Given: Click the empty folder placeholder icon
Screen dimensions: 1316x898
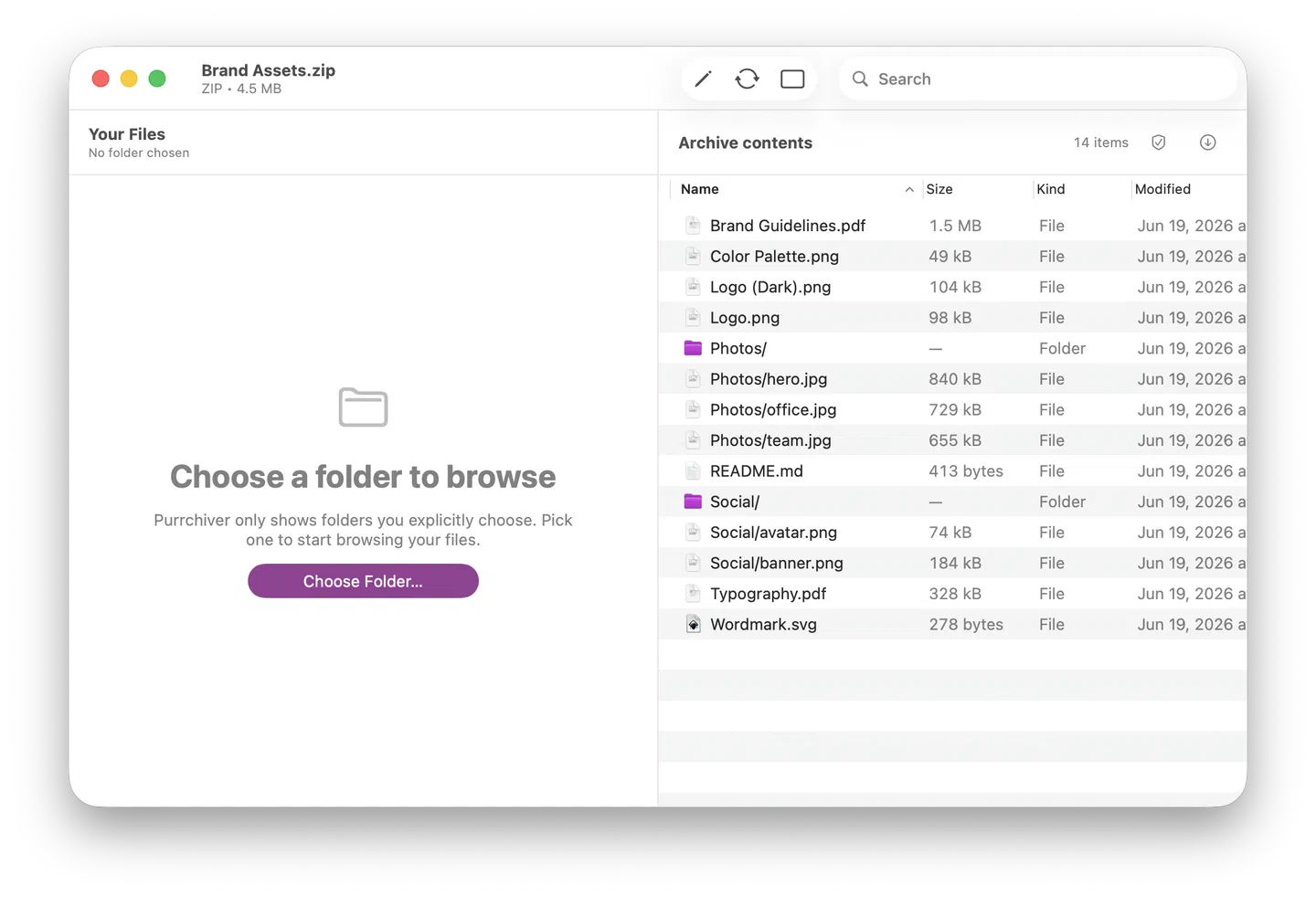Looking at the screenshot, I should tap(363, 407).
